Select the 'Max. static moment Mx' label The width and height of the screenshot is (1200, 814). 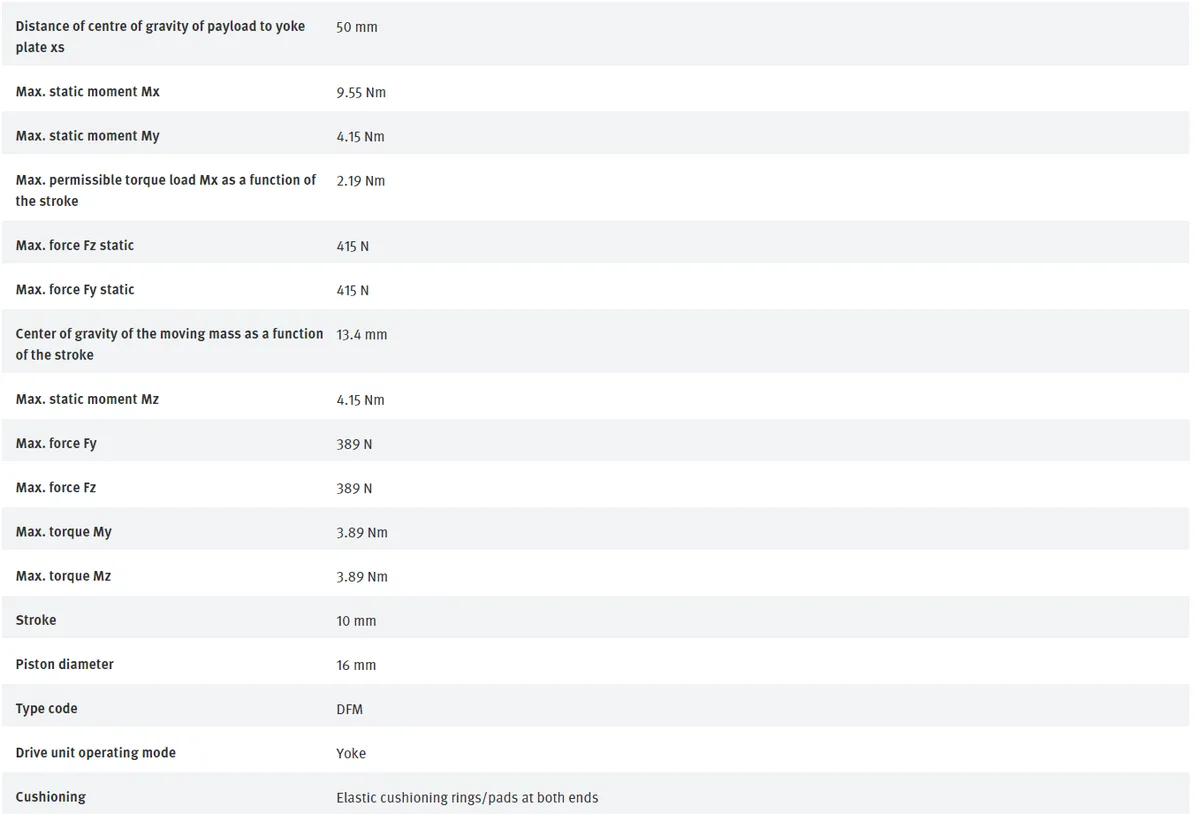pyautogui.click(x=87, y=92)
